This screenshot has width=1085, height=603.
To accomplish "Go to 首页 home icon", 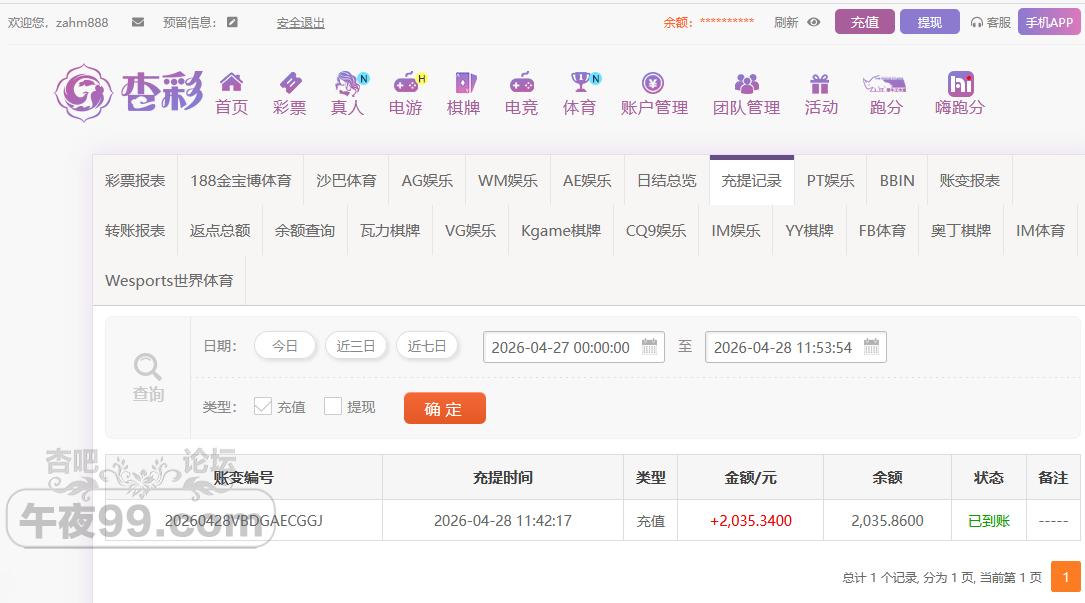I will (x=231, y=84).
